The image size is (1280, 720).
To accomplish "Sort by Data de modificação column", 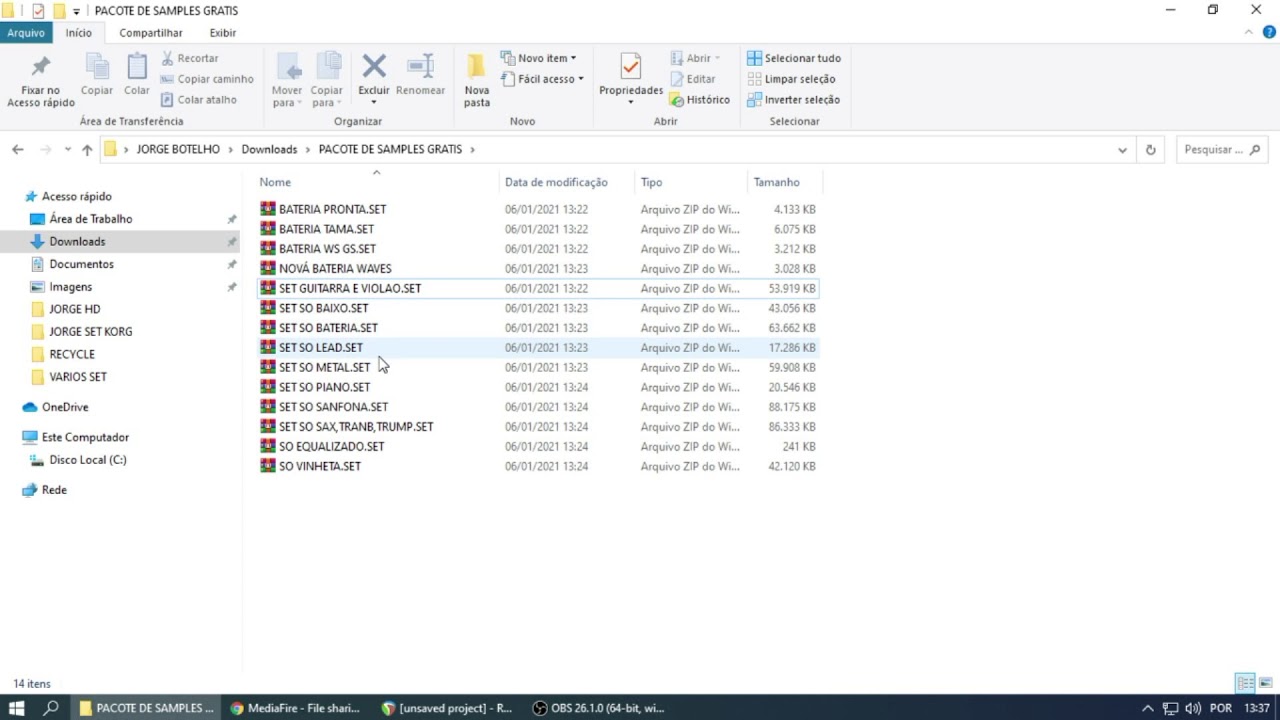I will tap(556, 182).
